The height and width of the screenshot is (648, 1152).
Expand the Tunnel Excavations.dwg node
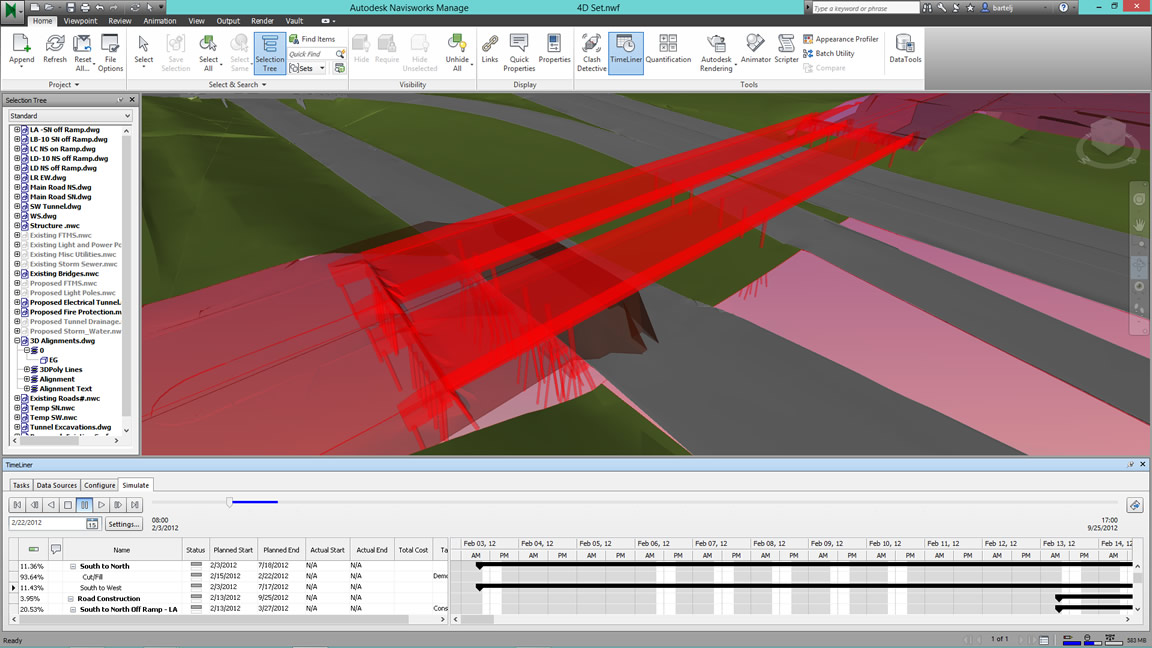pos(17,427)
